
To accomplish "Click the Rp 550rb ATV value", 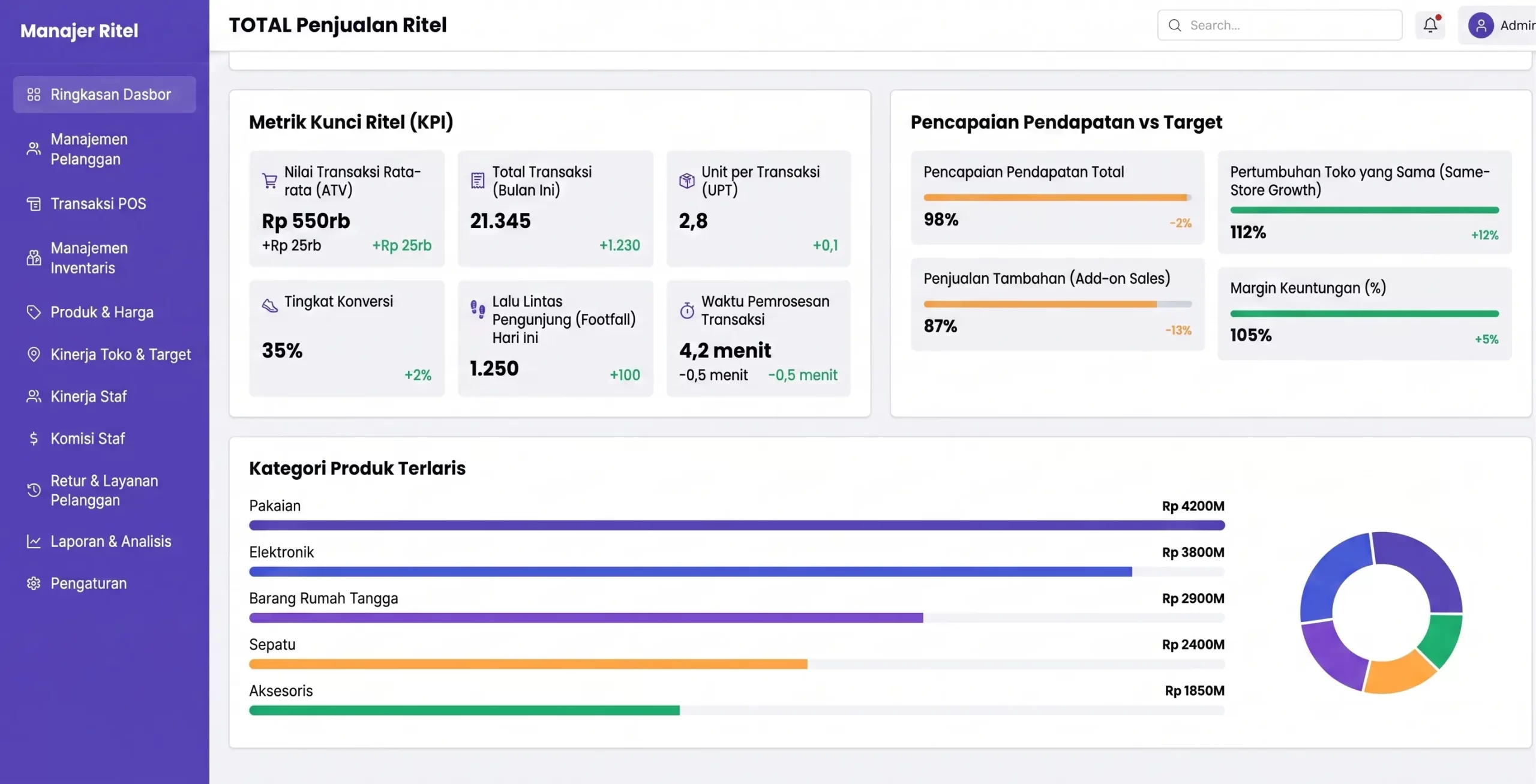I will (x=306, y=221).
